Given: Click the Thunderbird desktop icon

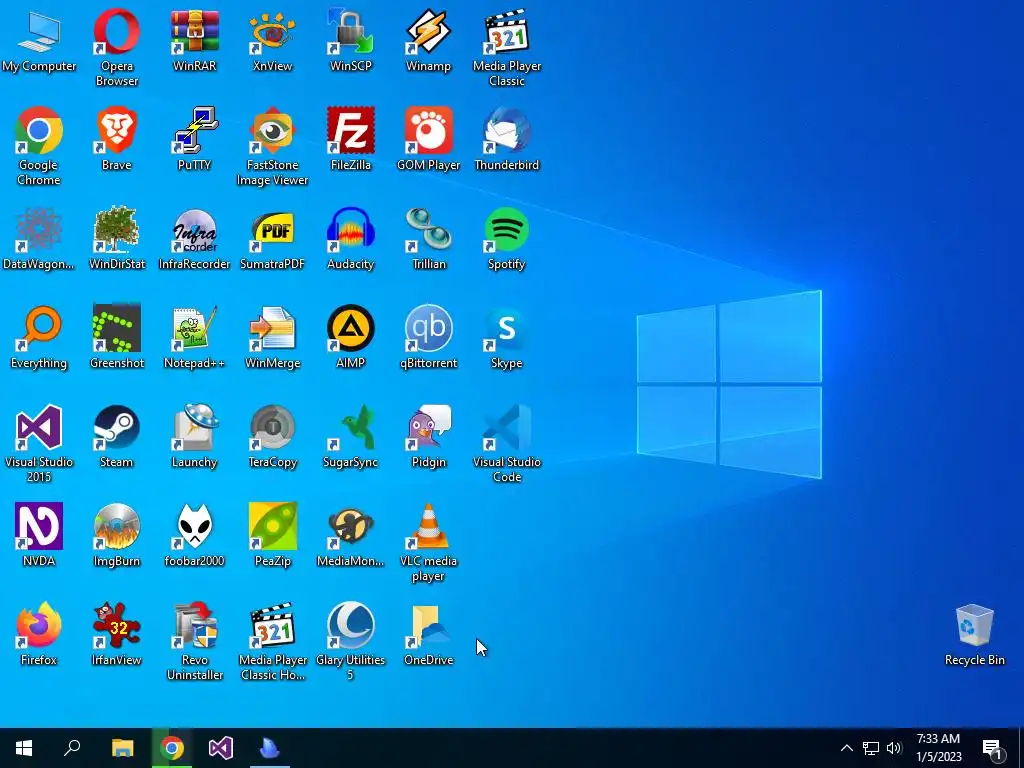Looking at the screenshot, I should pyautogui.click(x=507, y=140).
